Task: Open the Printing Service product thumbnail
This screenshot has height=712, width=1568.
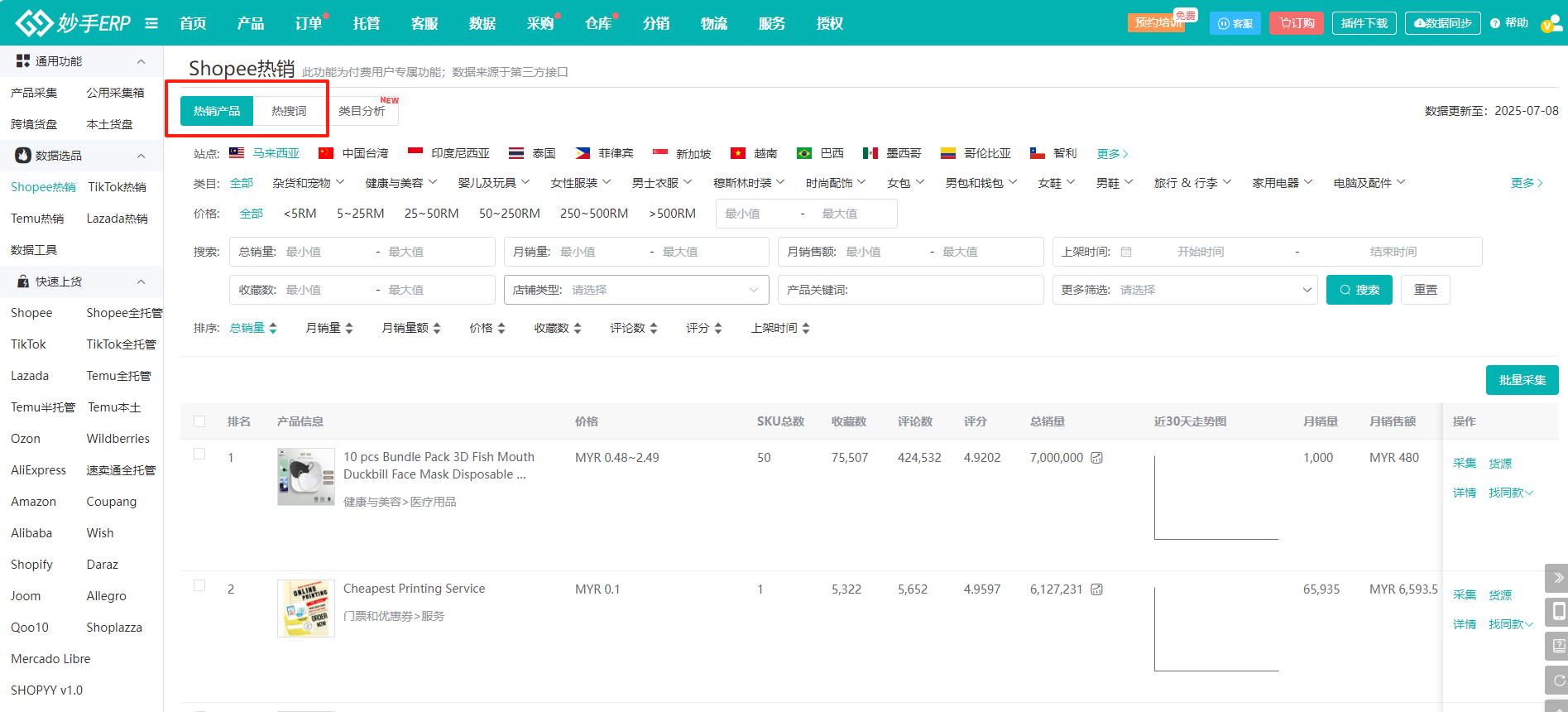Action: [x=306, y=609]
